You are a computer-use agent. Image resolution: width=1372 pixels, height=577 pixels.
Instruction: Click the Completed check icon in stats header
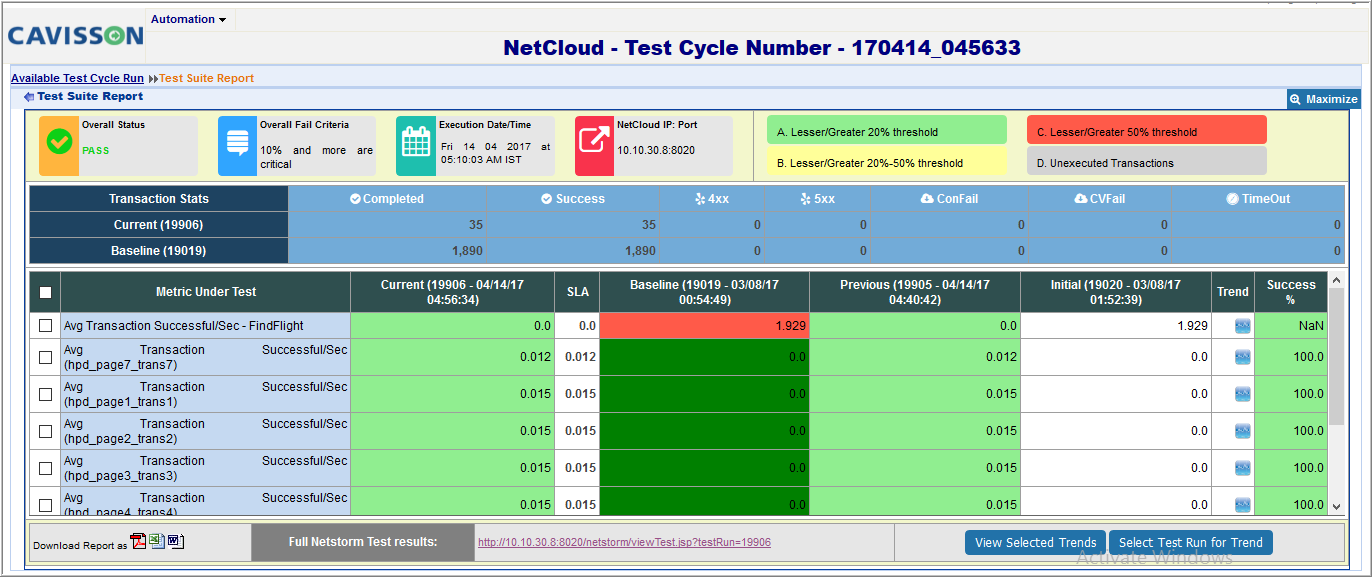point(355,199)
